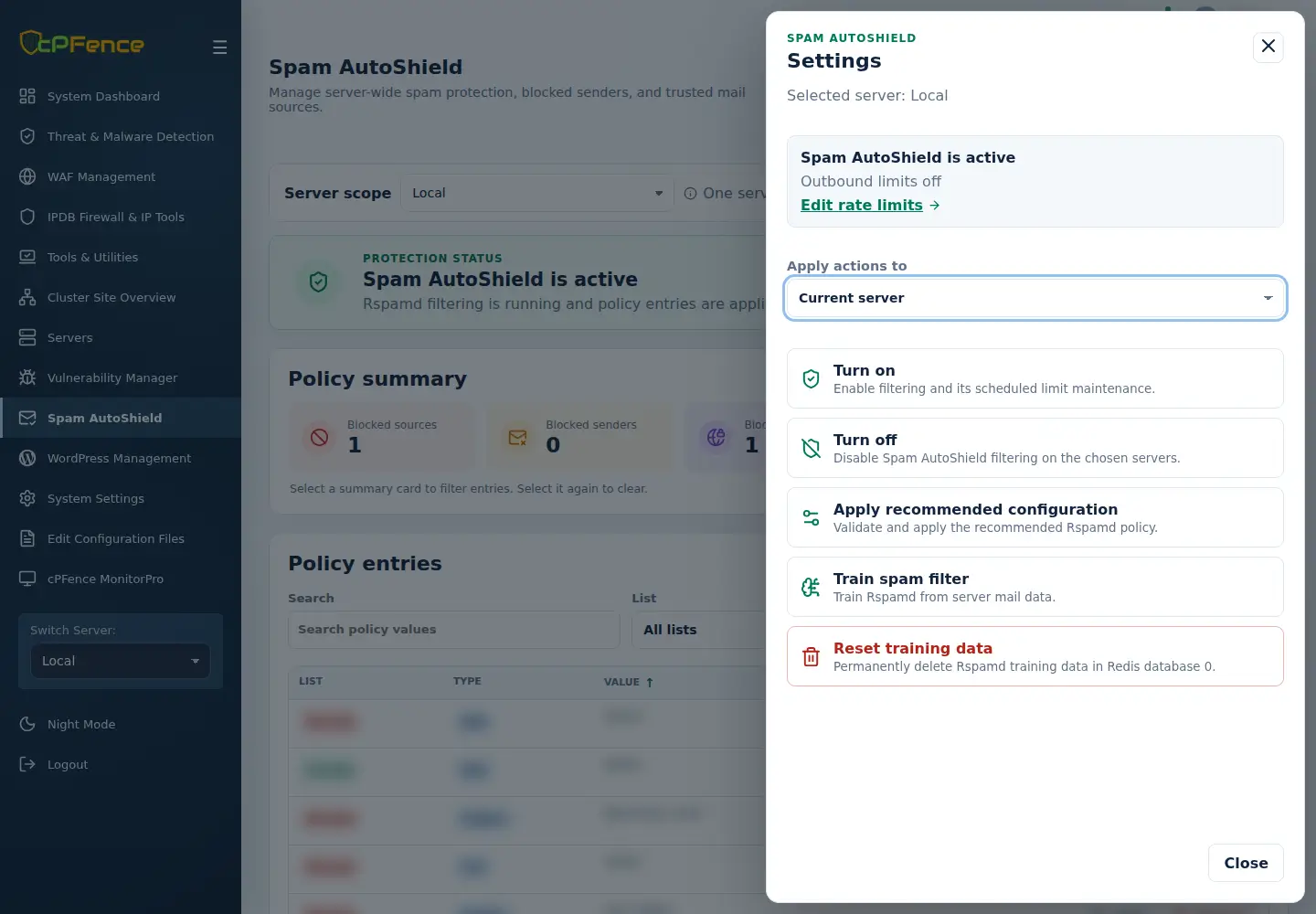
Task: Apply recommended configuration
Action: pos(1035,517)
